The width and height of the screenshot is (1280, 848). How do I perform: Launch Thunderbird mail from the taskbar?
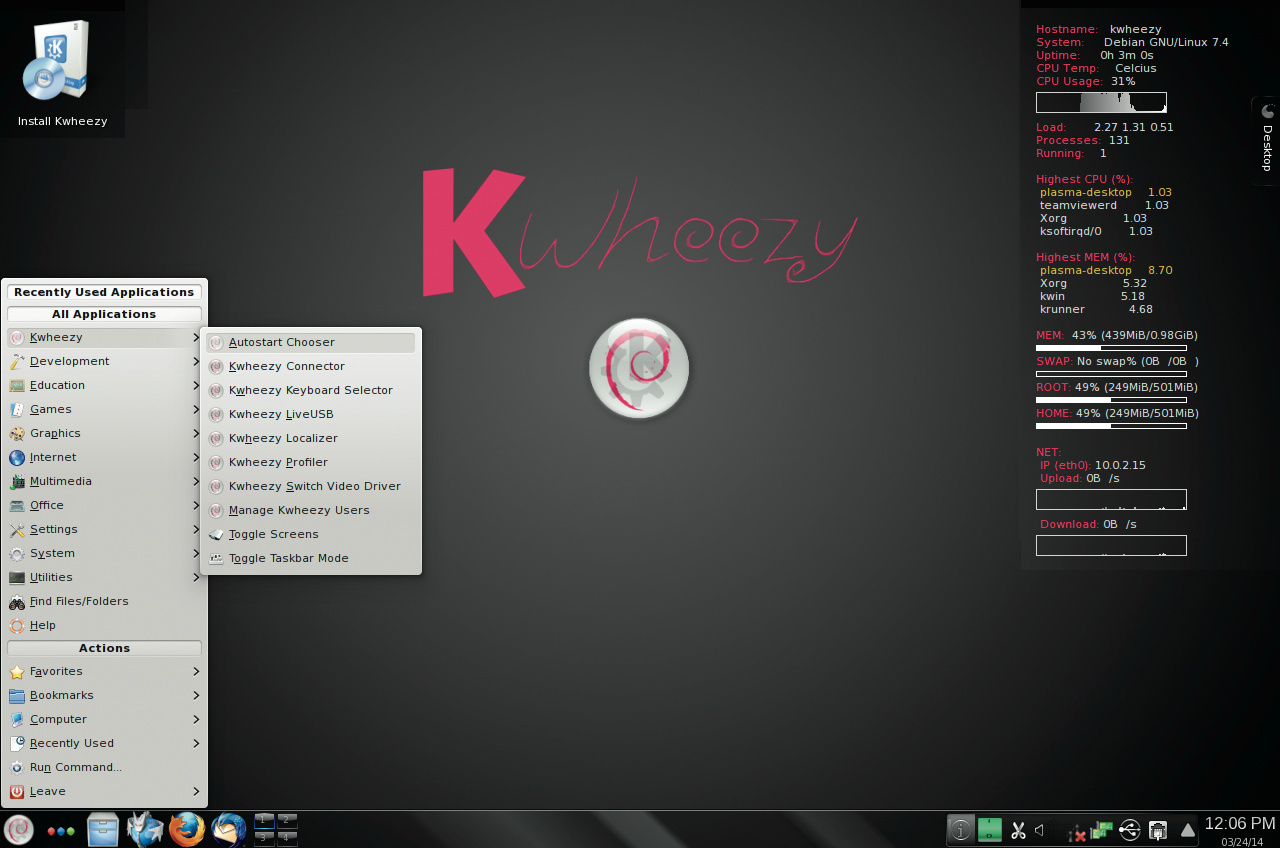(x=228, y=829)
